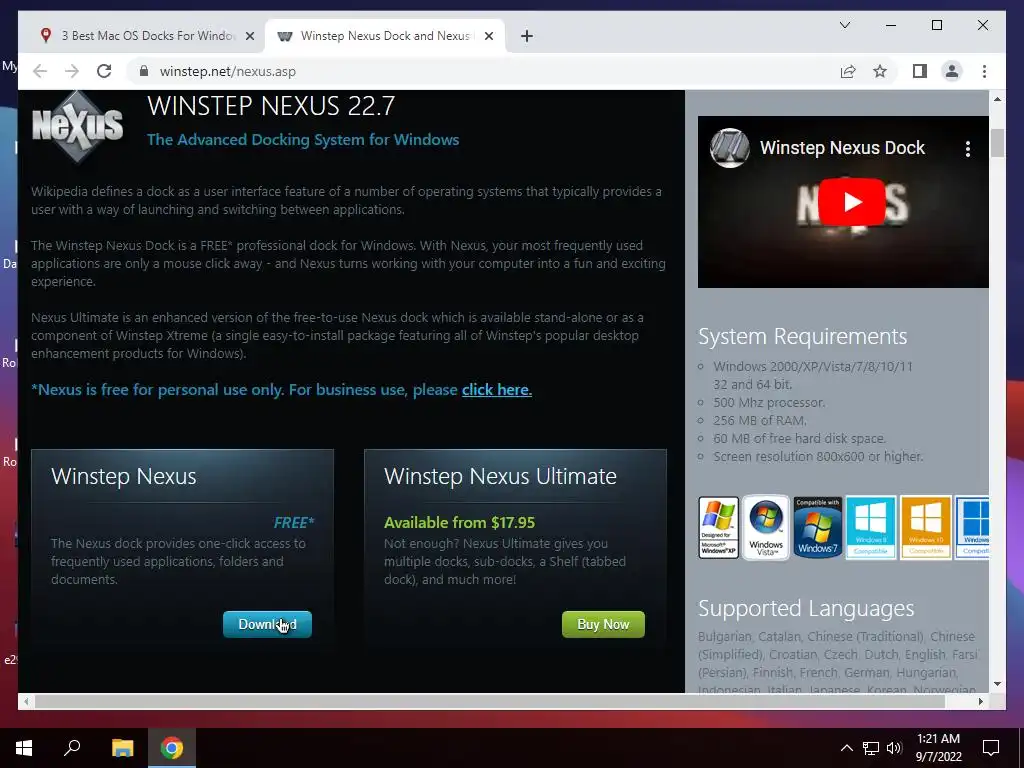The image size is (1024, 768).
Task: Click the 'FREE*' price label
Action: [294, 522]
